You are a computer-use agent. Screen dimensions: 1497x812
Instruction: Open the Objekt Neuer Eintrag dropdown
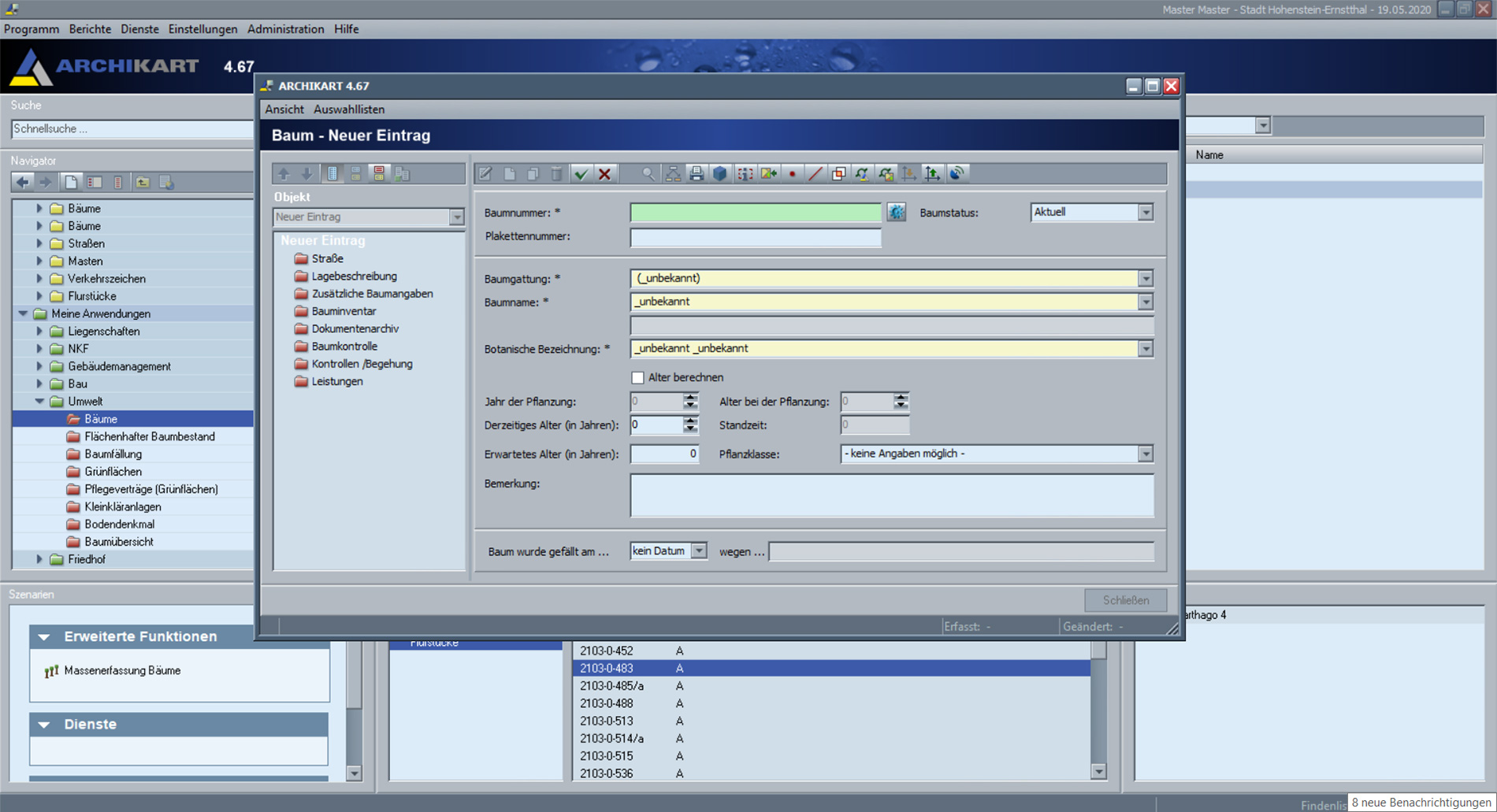click(456, 217)
